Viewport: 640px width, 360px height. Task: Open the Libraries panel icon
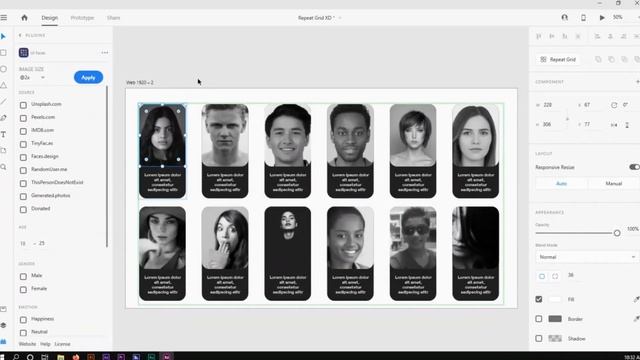3,309
